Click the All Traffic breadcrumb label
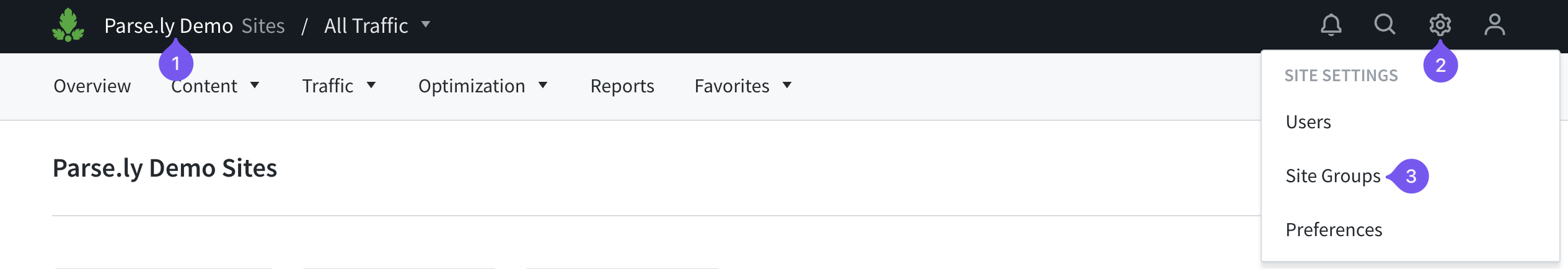The width and height of the screenshot is (1568, 269). (x=366, y=26)
